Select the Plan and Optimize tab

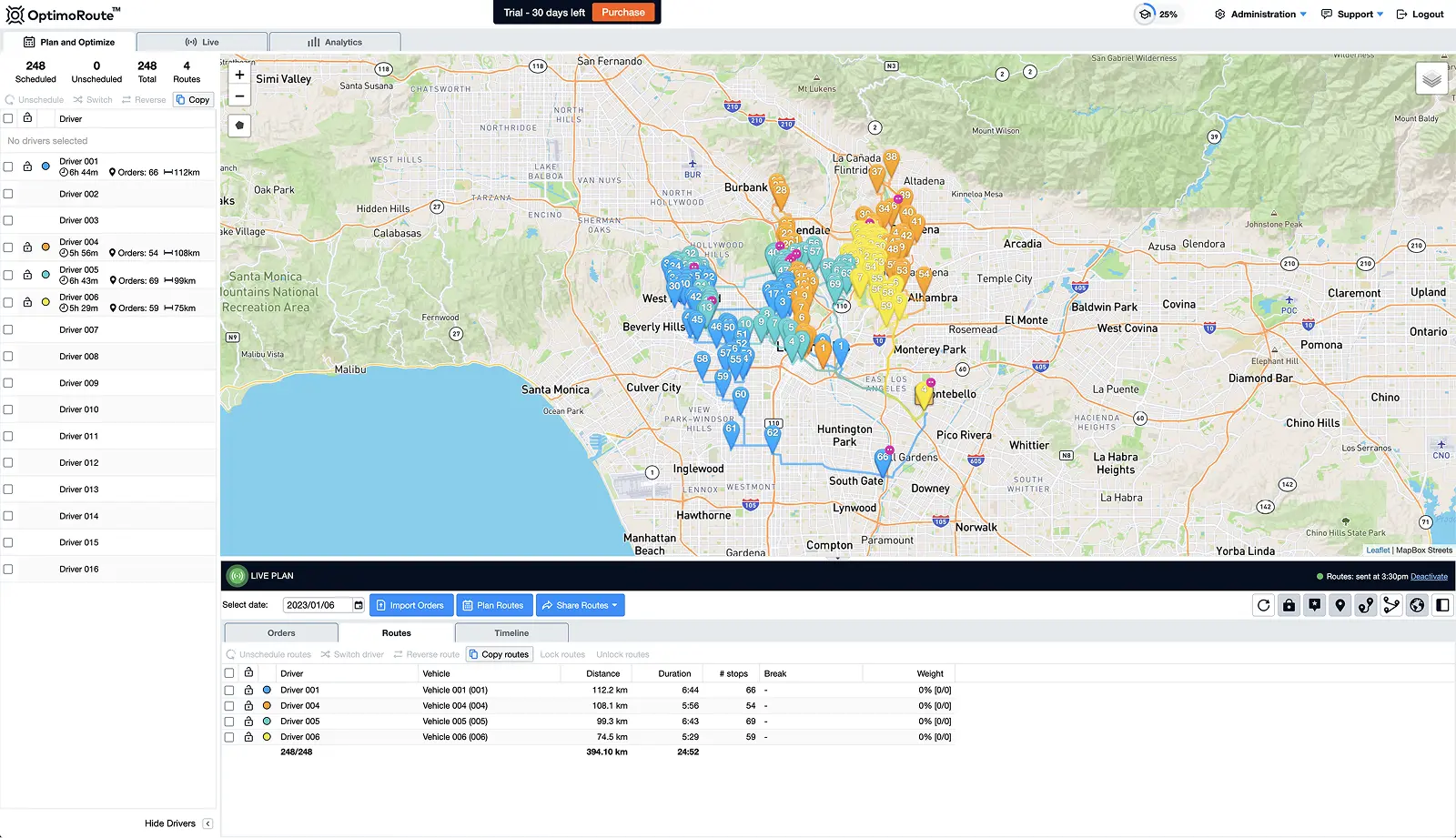click(69, 42)
